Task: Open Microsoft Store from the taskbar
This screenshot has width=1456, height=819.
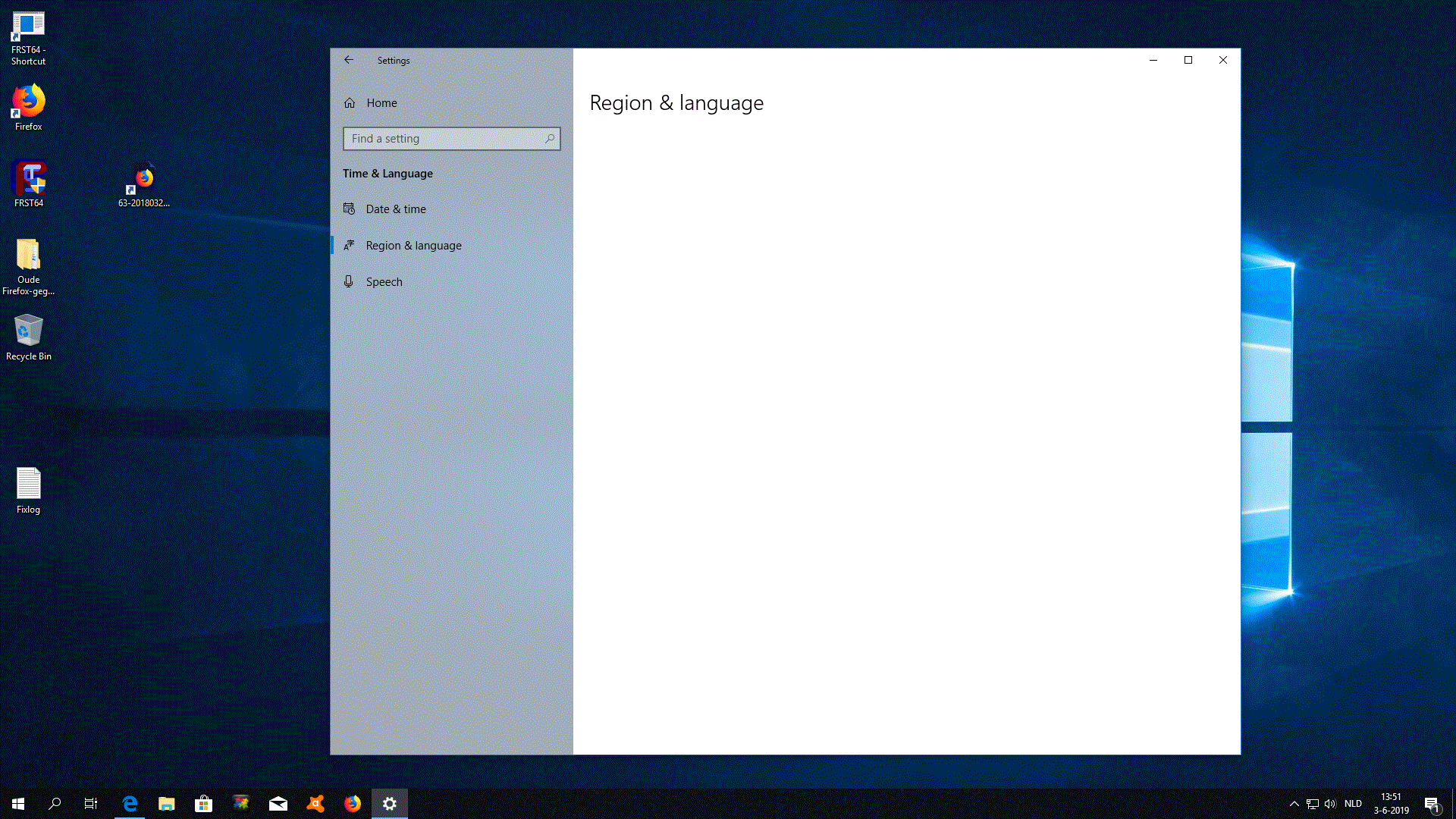Action: (203, 804)
